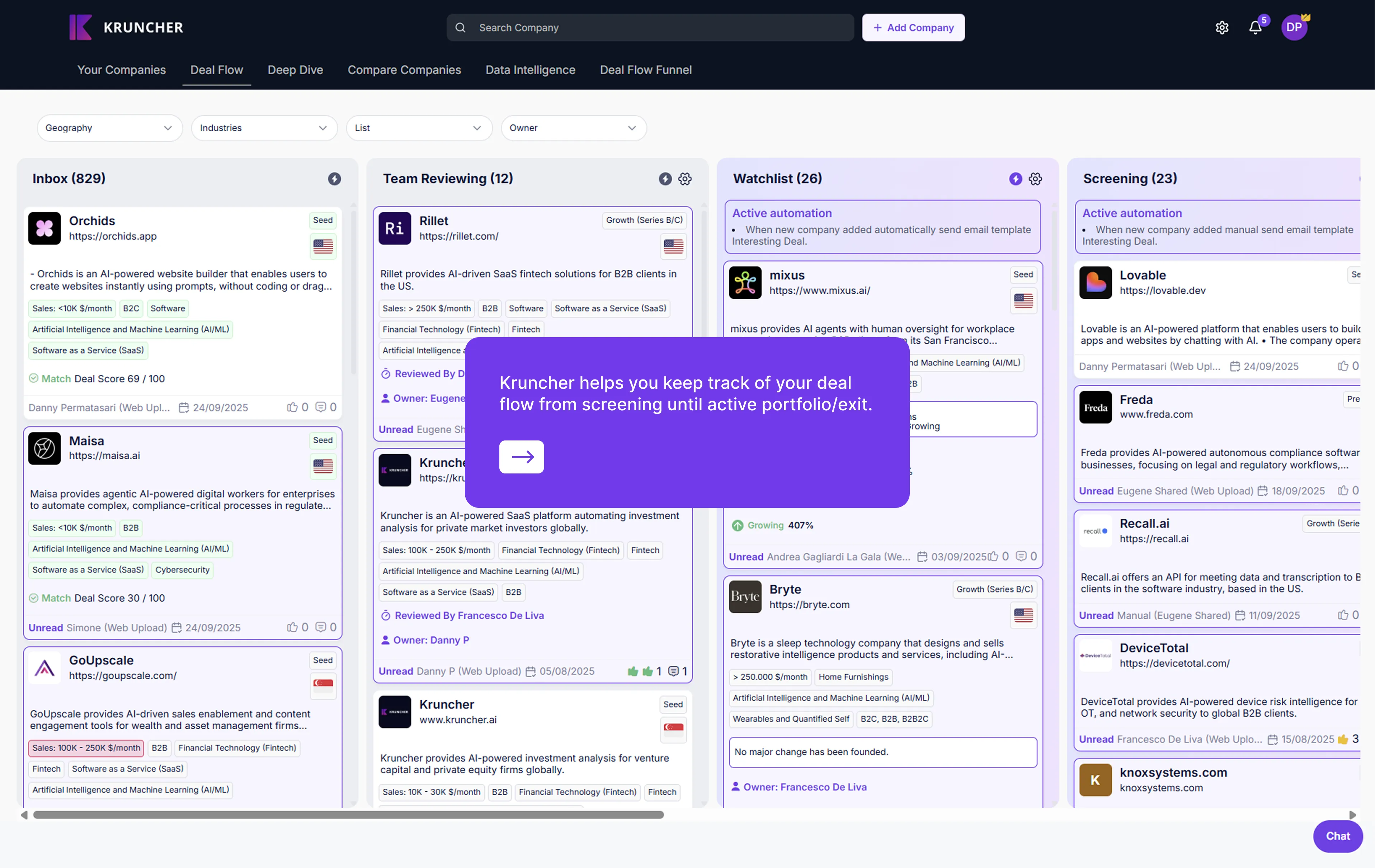This screenshot has height=868, width=1375.
Task: Like the Orchids card with thumbs-up
Action: [292, 407]
